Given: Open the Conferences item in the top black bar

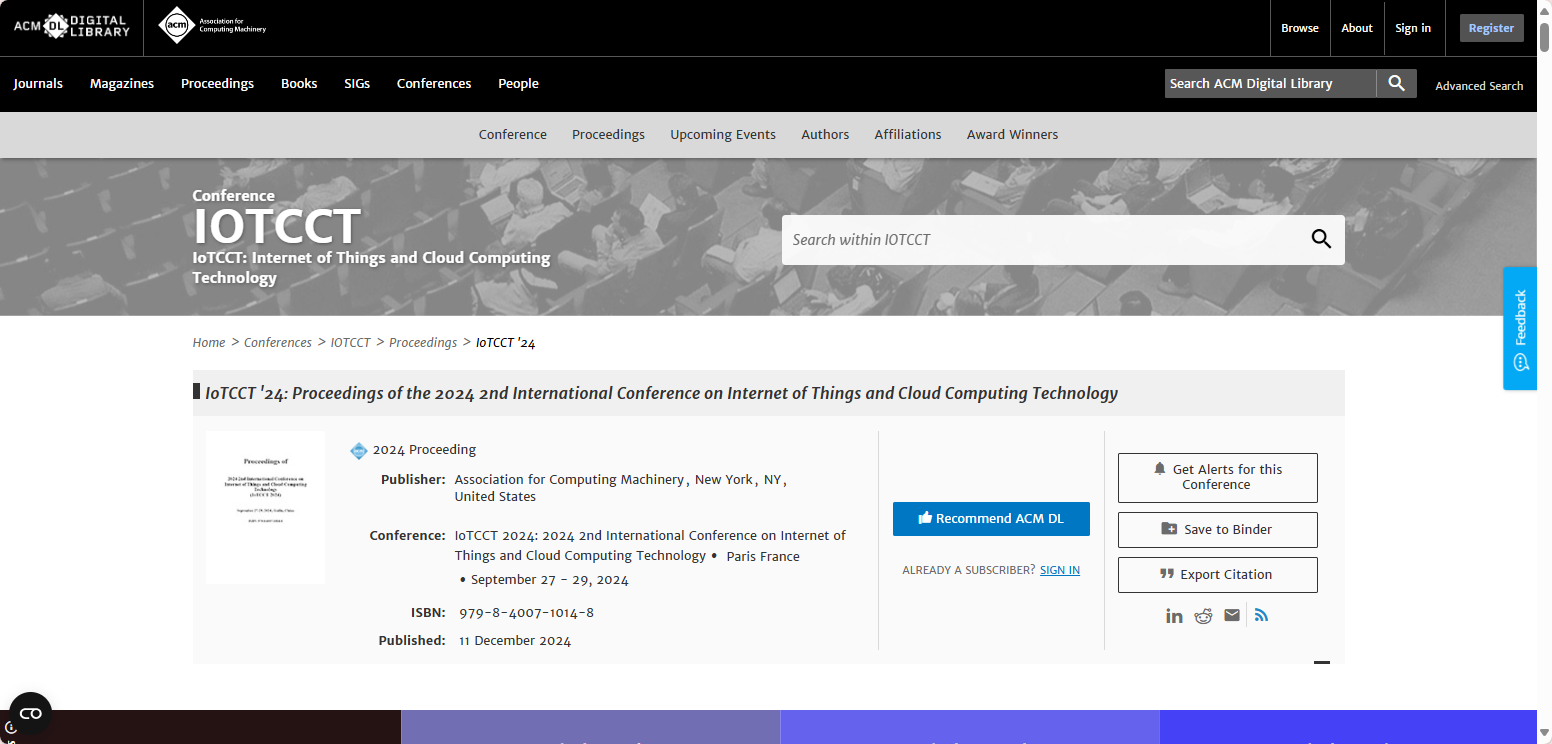Looking at the screenshot, I should coord(434,84).
